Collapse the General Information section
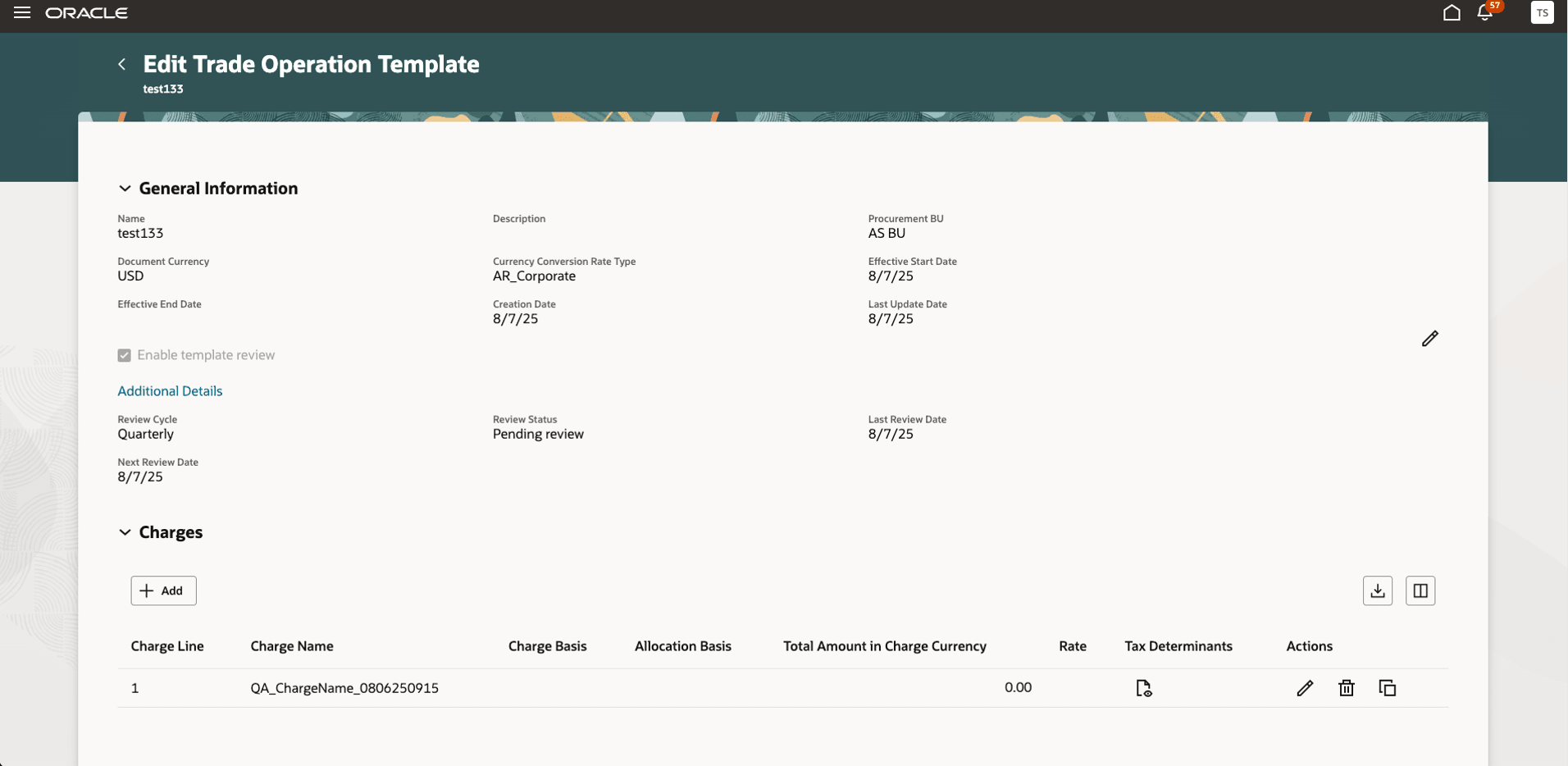The height and width of the screenshot is (766, 1568). click(x=125, y=189)
